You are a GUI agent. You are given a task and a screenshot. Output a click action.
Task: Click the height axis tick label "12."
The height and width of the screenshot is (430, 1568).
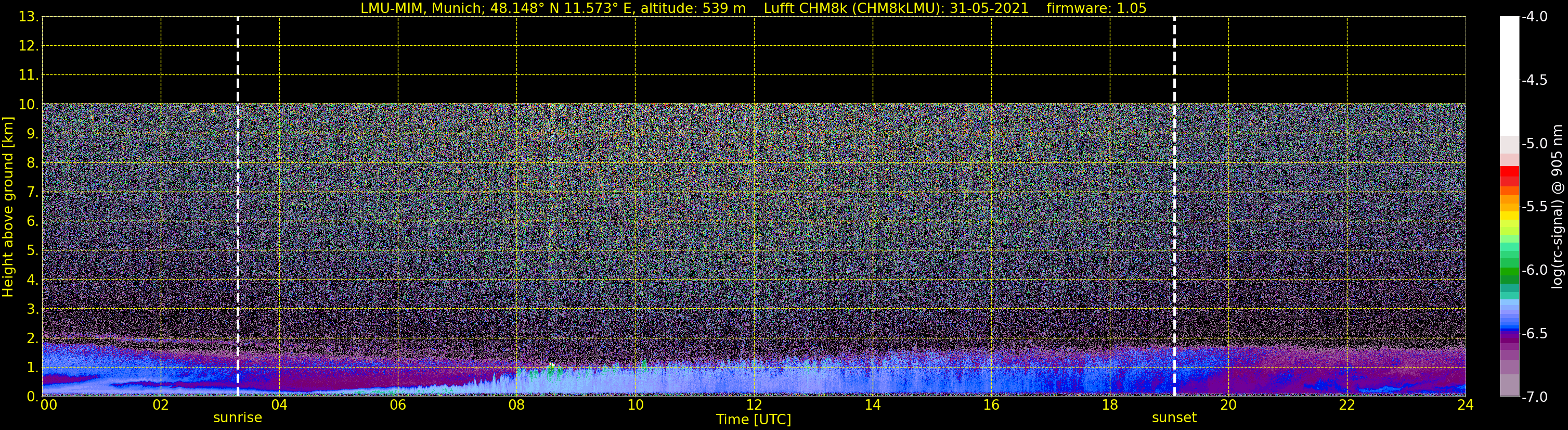(x=29, y=46)
